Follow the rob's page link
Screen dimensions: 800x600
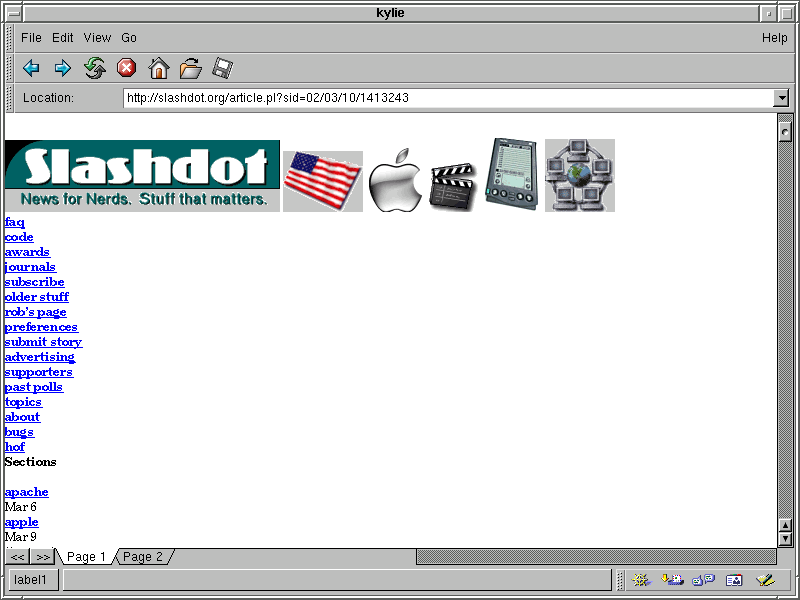pos(35,312)
